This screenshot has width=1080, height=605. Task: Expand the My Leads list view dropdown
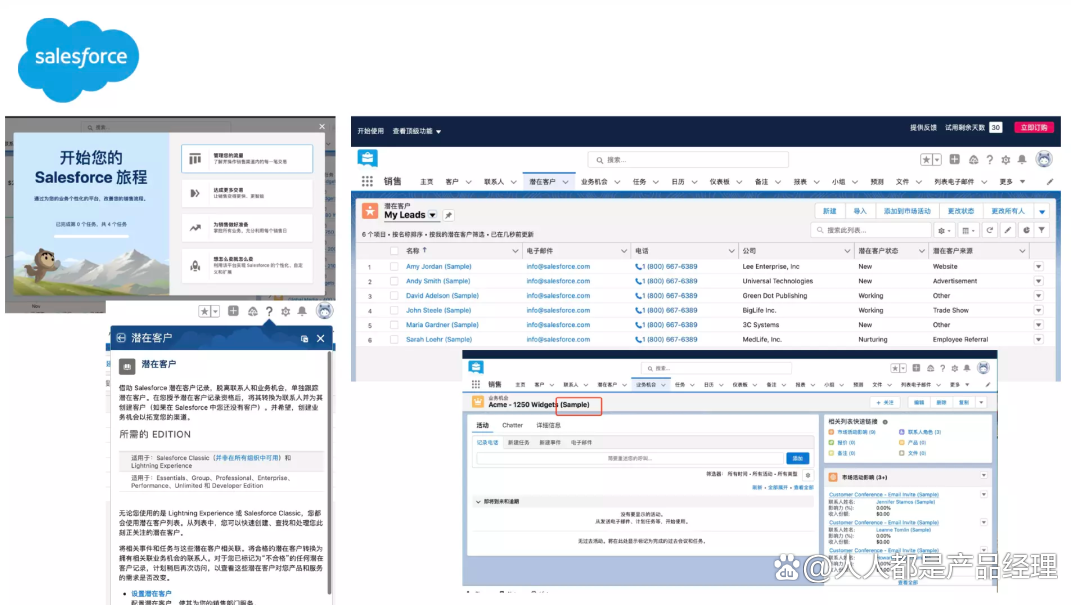[433, 215]
